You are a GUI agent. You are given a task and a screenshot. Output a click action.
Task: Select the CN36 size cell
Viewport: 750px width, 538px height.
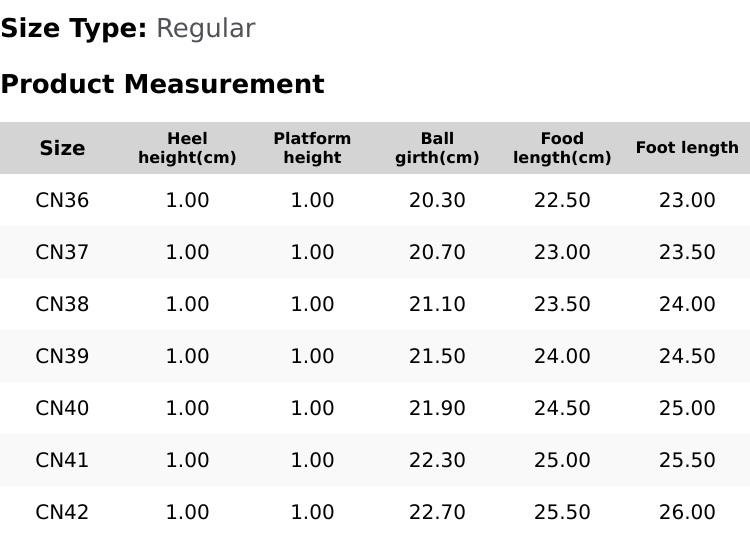[62, 200]
